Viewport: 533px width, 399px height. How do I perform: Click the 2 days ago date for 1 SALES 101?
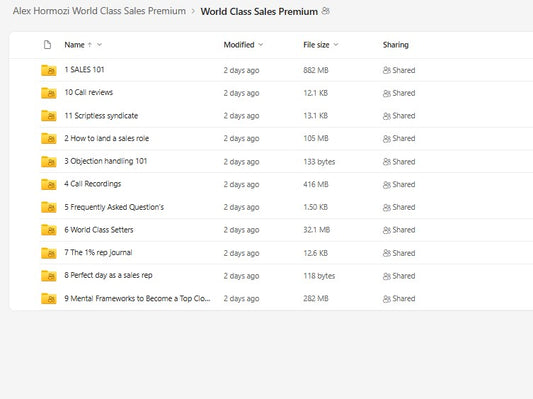click(241, 70)
